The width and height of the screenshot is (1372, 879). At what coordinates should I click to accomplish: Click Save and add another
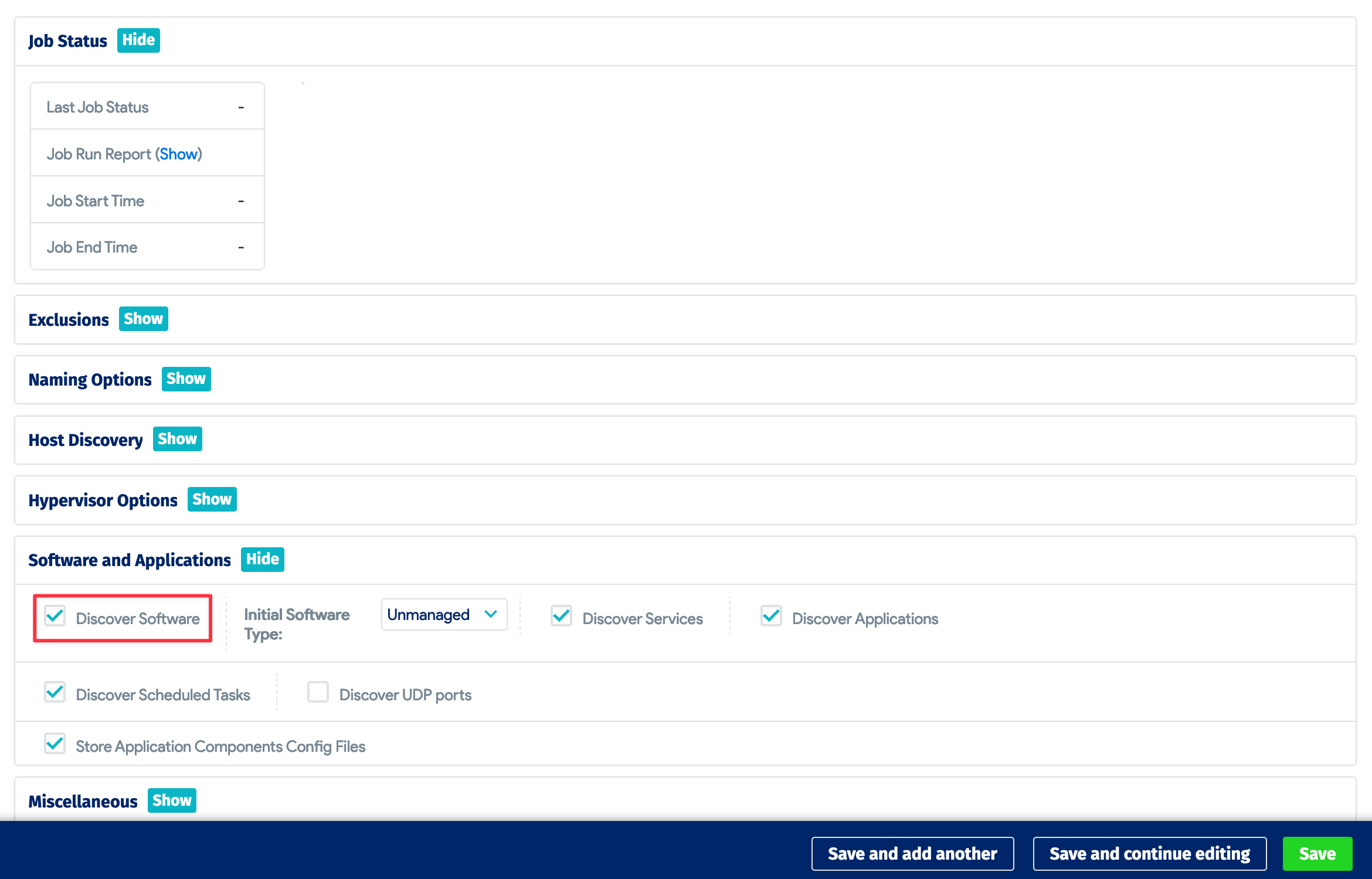point(912,854)
